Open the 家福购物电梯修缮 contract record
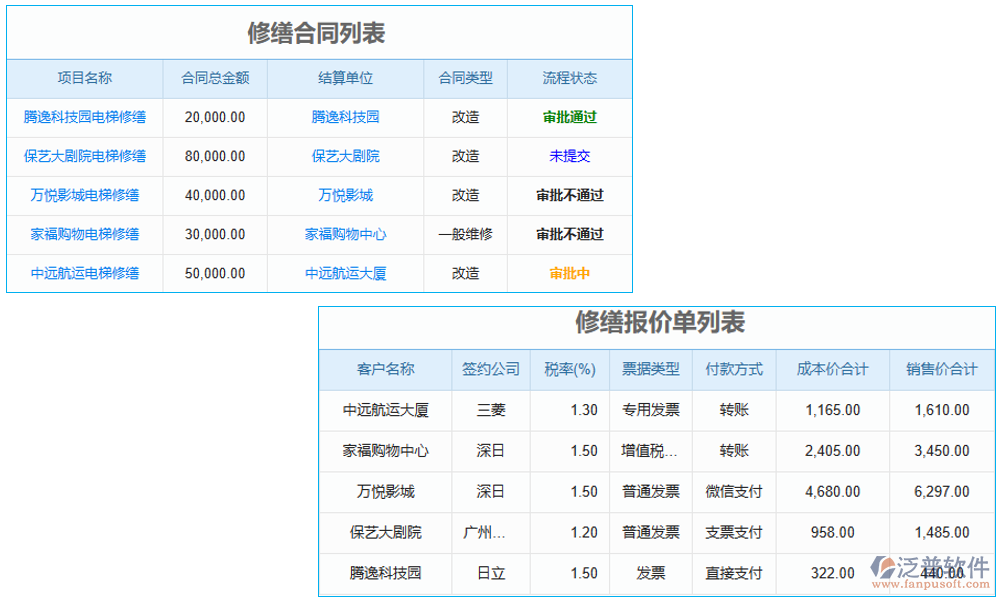The image size is (1000, 600). click(85, 234)
